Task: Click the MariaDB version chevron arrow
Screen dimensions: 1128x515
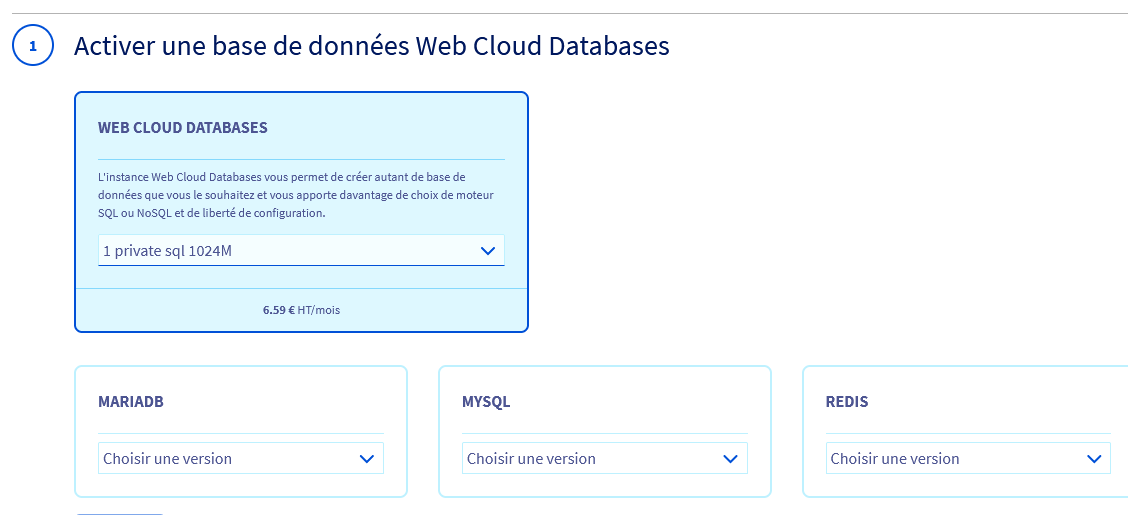Action: [367, 459]
